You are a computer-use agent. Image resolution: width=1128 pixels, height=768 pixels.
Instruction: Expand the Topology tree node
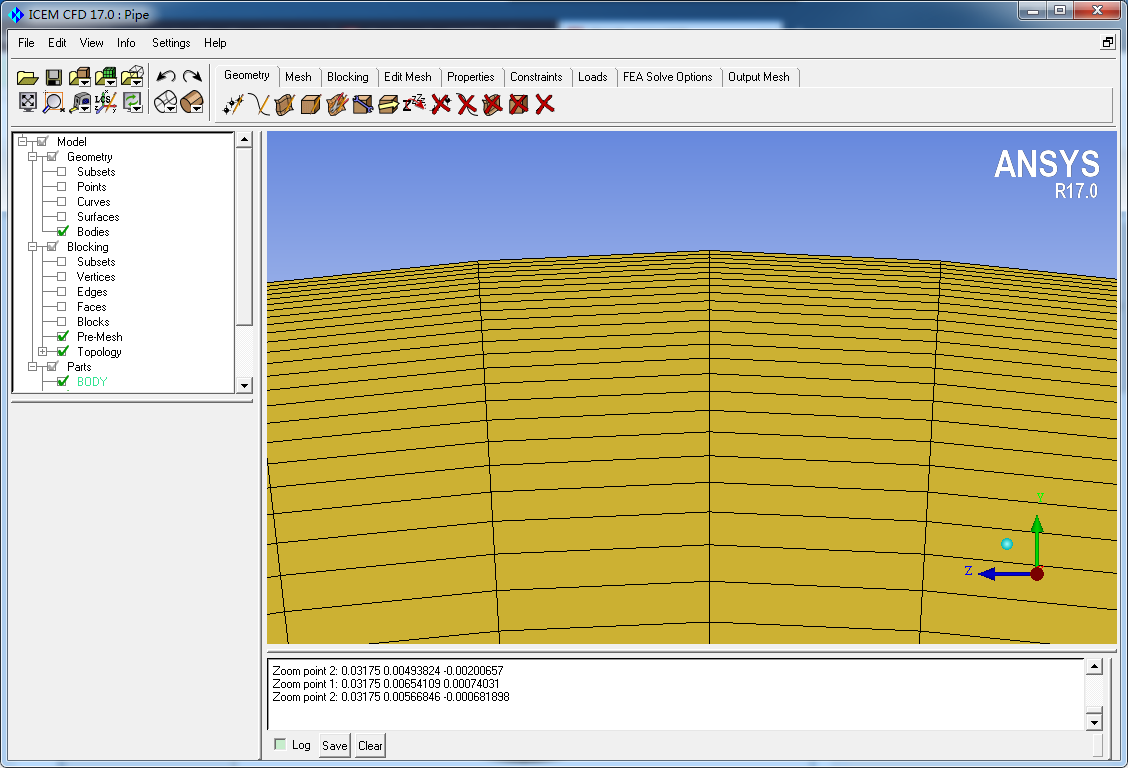(x=42, y=352)
